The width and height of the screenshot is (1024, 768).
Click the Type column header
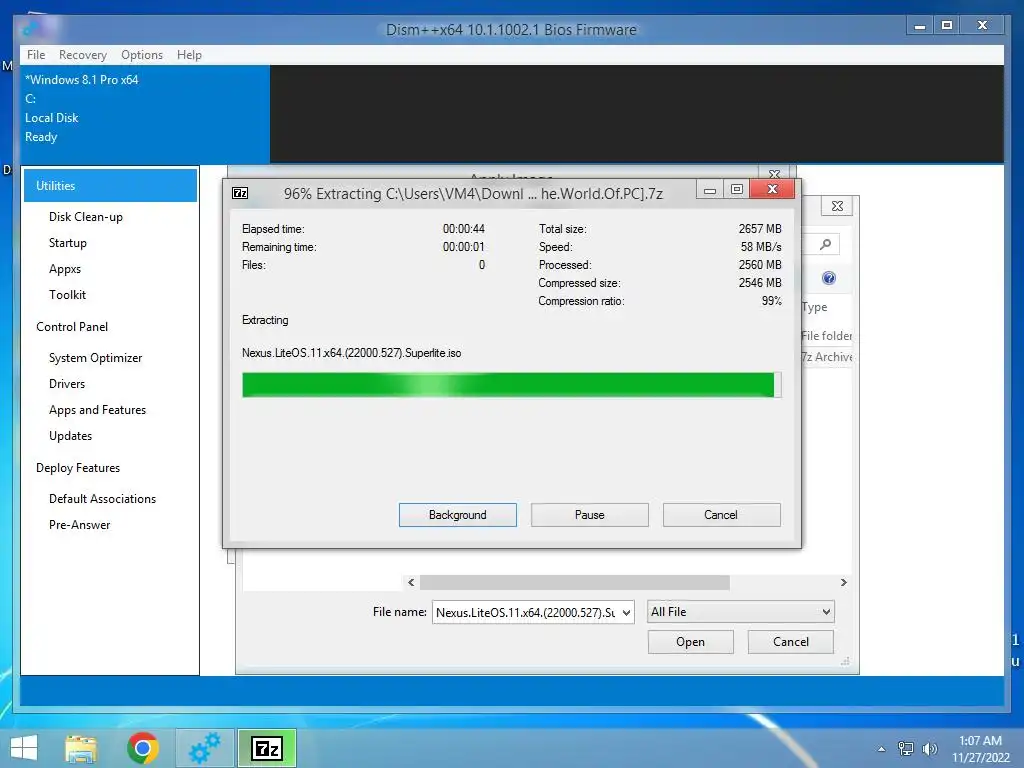pyautogui.click(x=814, y=307)
